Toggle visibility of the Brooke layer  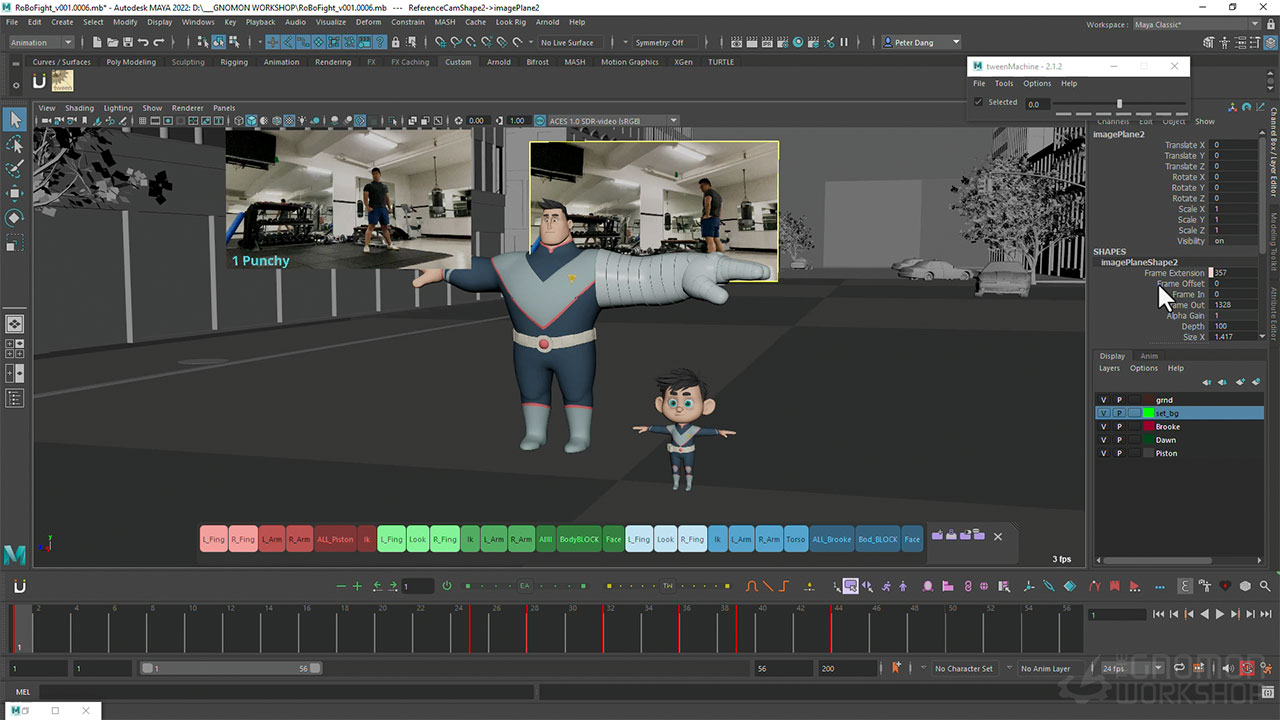tap(1104, 427)
